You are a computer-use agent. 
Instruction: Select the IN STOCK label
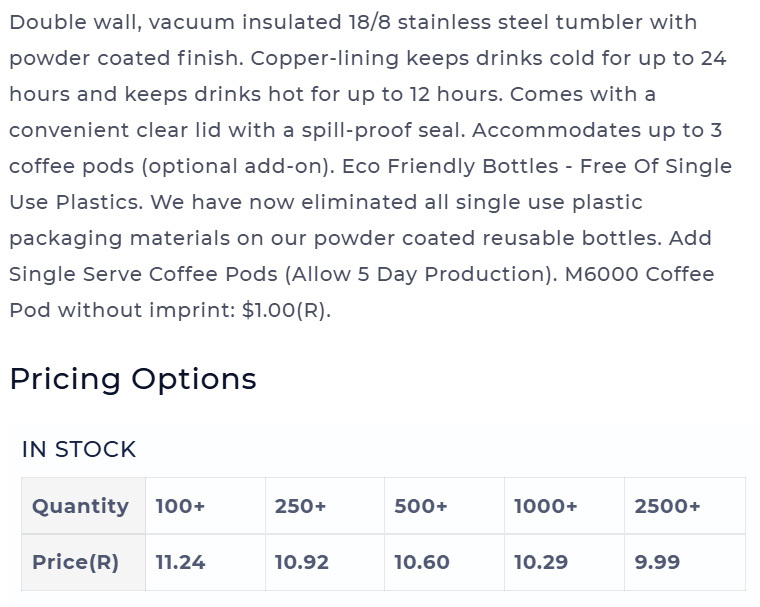pyautogui.click(x=79, y=449)
